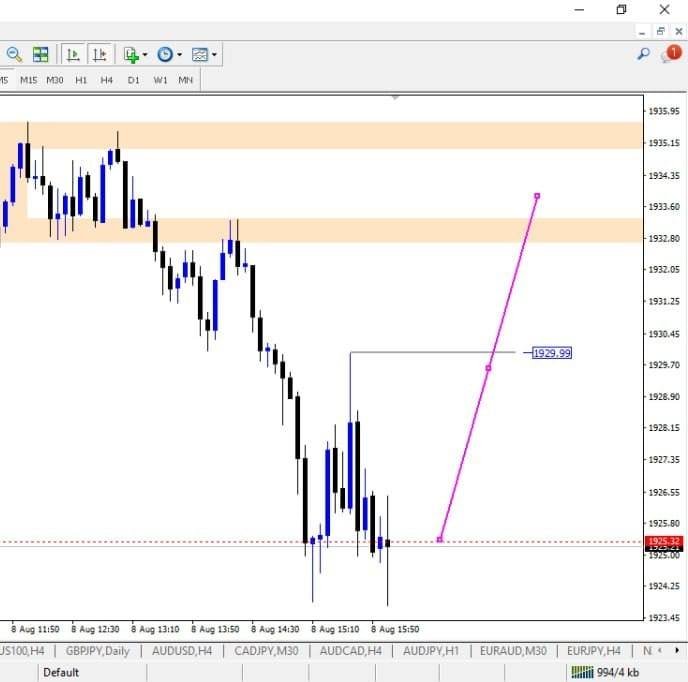
Task: Click the Templates icon
Action: coord(200,54)
